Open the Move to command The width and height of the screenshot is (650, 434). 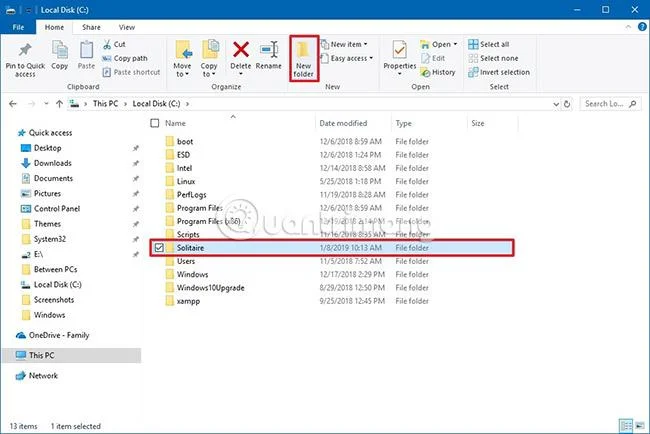182,58
